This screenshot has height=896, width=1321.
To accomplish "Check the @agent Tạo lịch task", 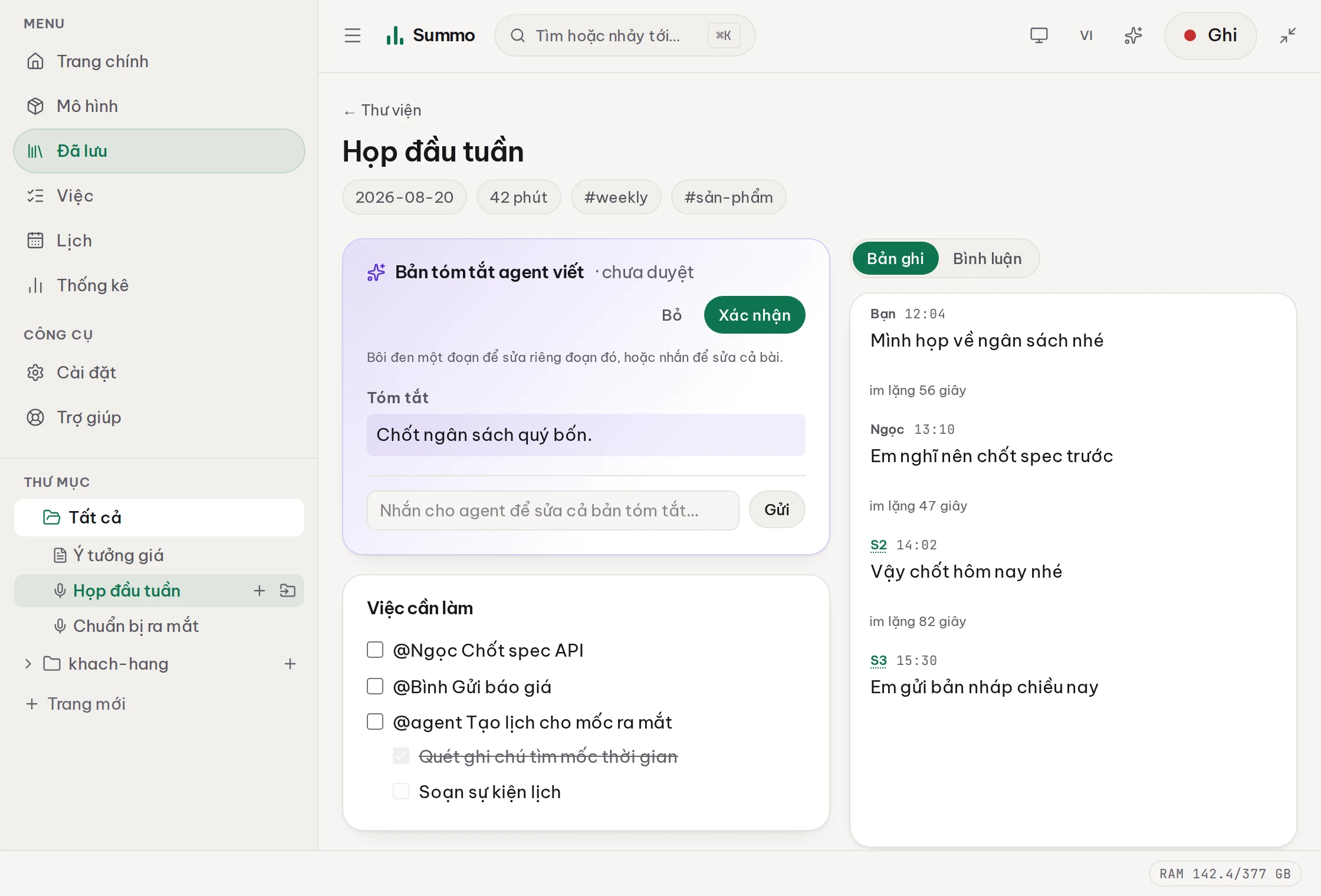I will click(x=375, y=722).
